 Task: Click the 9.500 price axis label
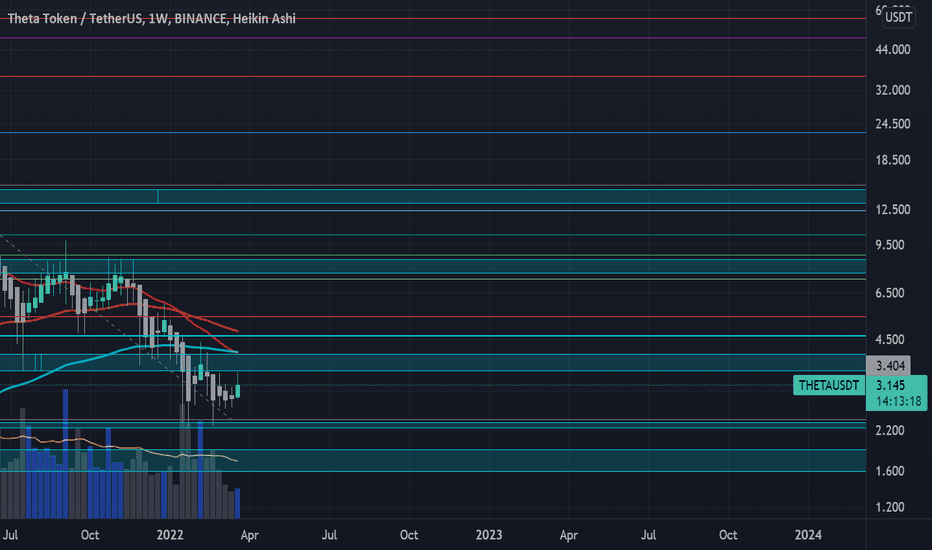(x=890, y=245)
